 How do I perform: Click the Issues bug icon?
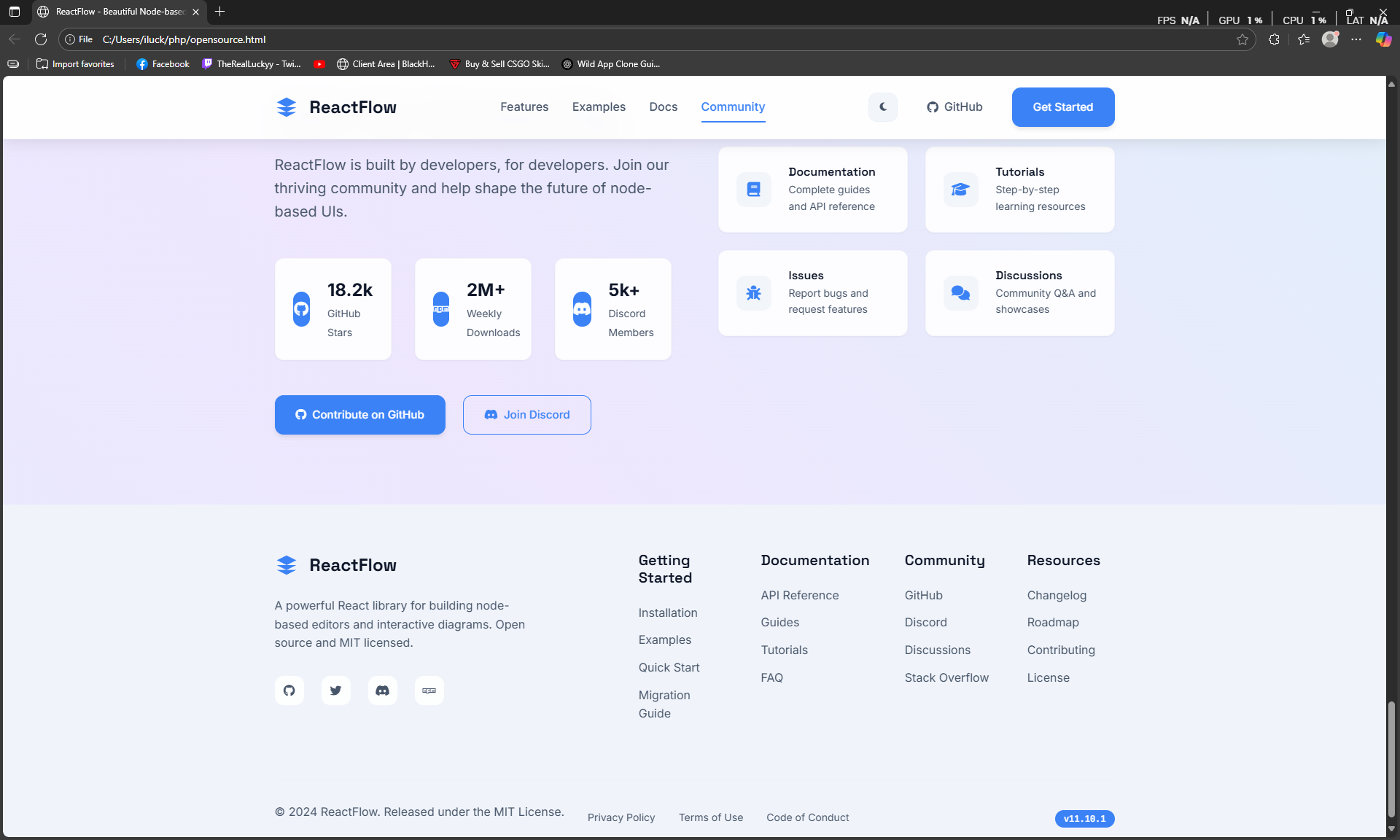(753, 293)
